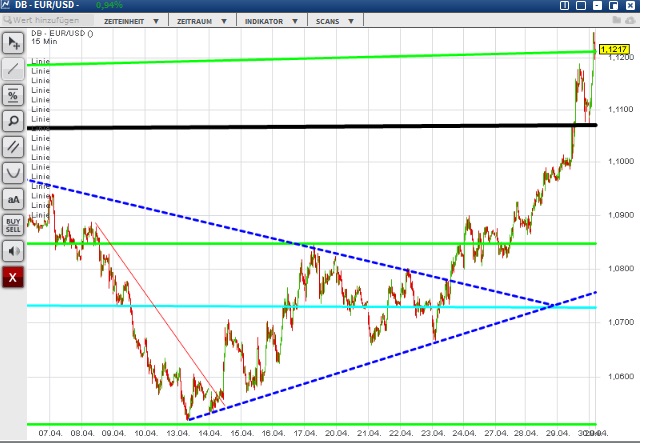Click the cyan horizontal support line

[x=311, y=306]
